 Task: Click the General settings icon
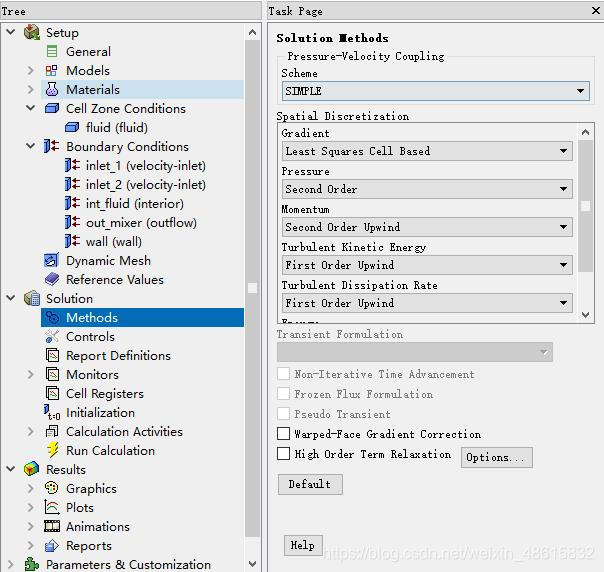pos(52,52)
